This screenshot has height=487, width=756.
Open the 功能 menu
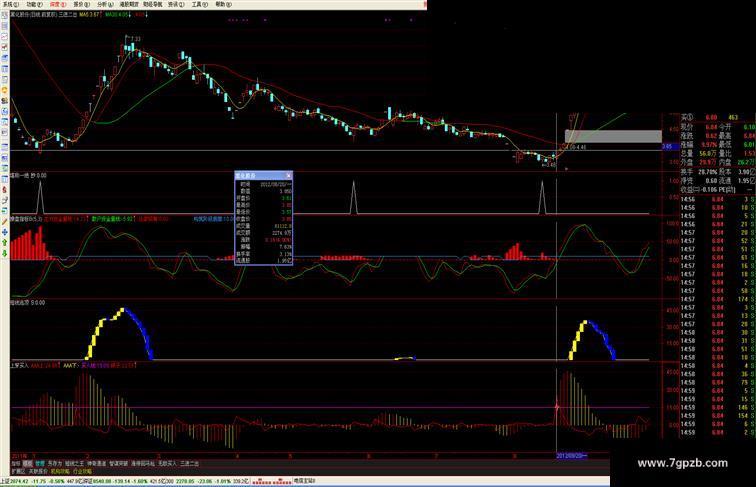[x=34, y=4]
